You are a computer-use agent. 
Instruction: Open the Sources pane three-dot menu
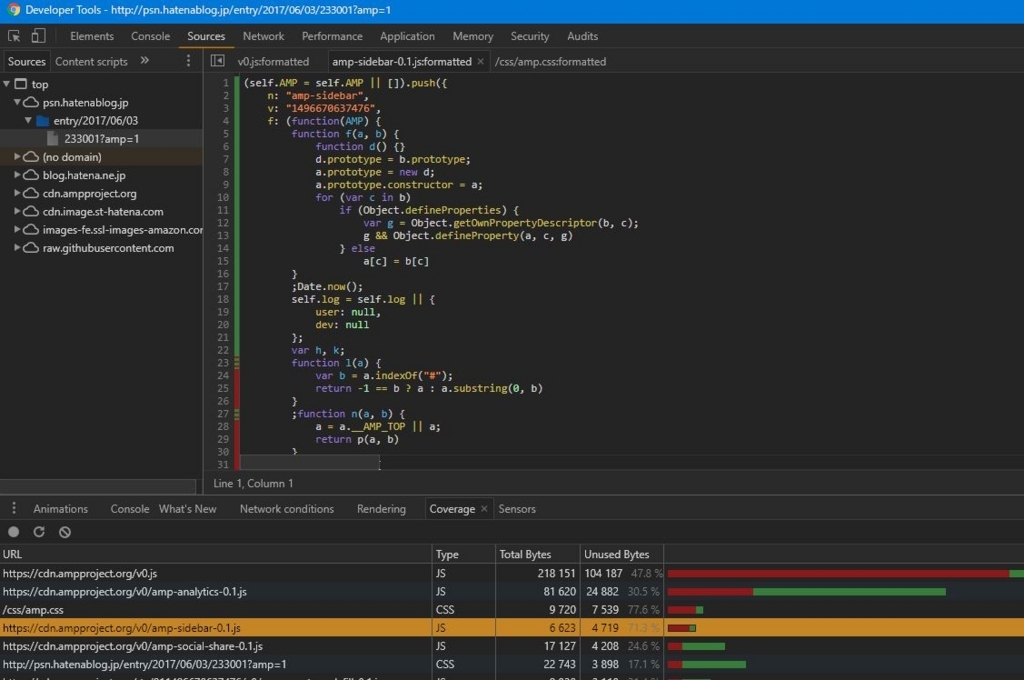[x=188, y=61]
